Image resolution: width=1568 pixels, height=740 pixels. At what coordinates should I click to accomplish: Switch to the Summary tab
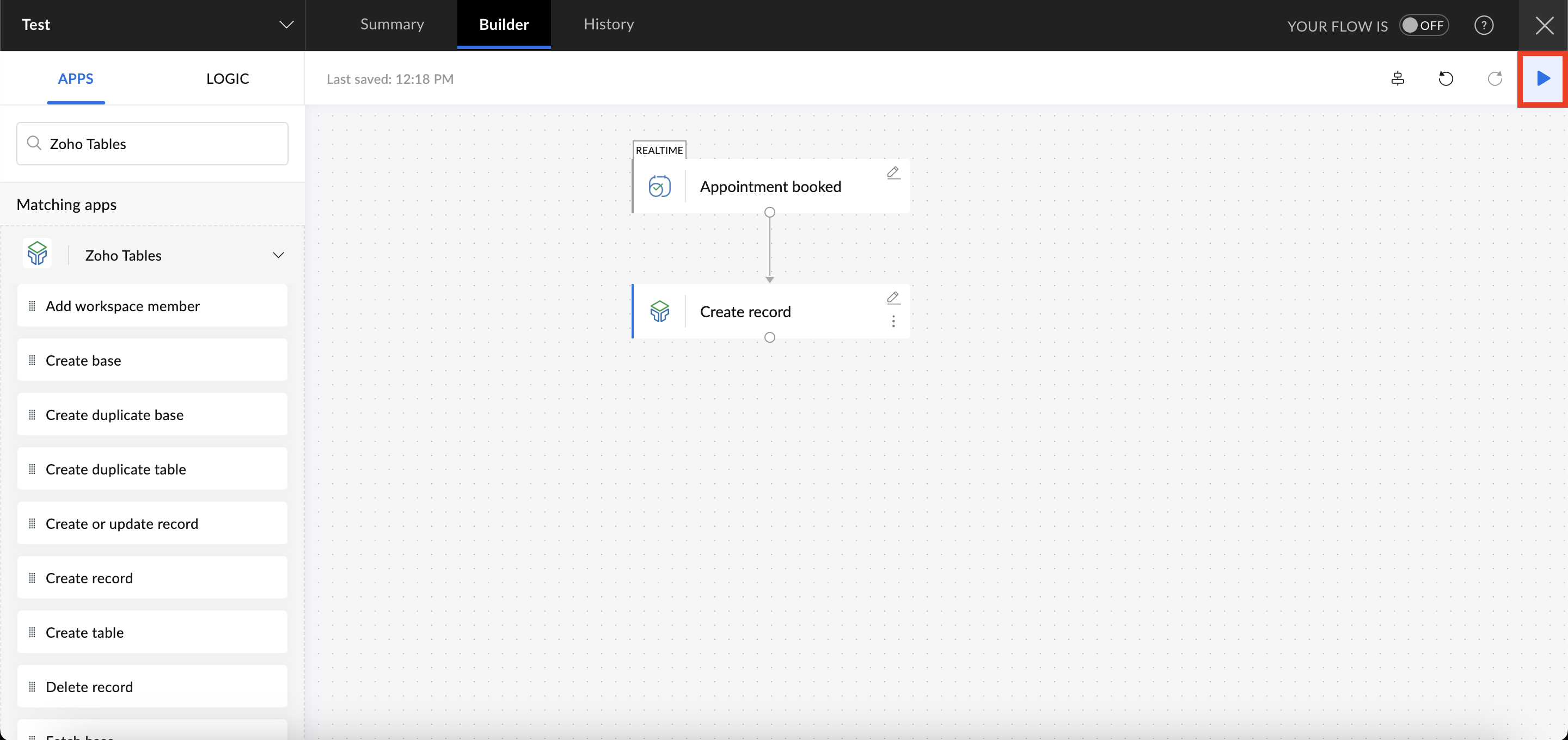coord(392,24)
